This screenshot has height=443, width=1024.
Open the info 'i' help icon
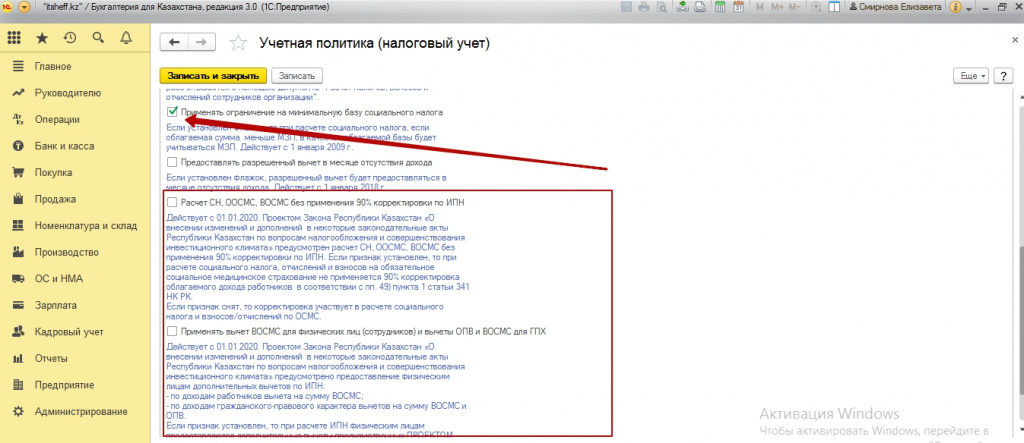(x=955, y=7)
